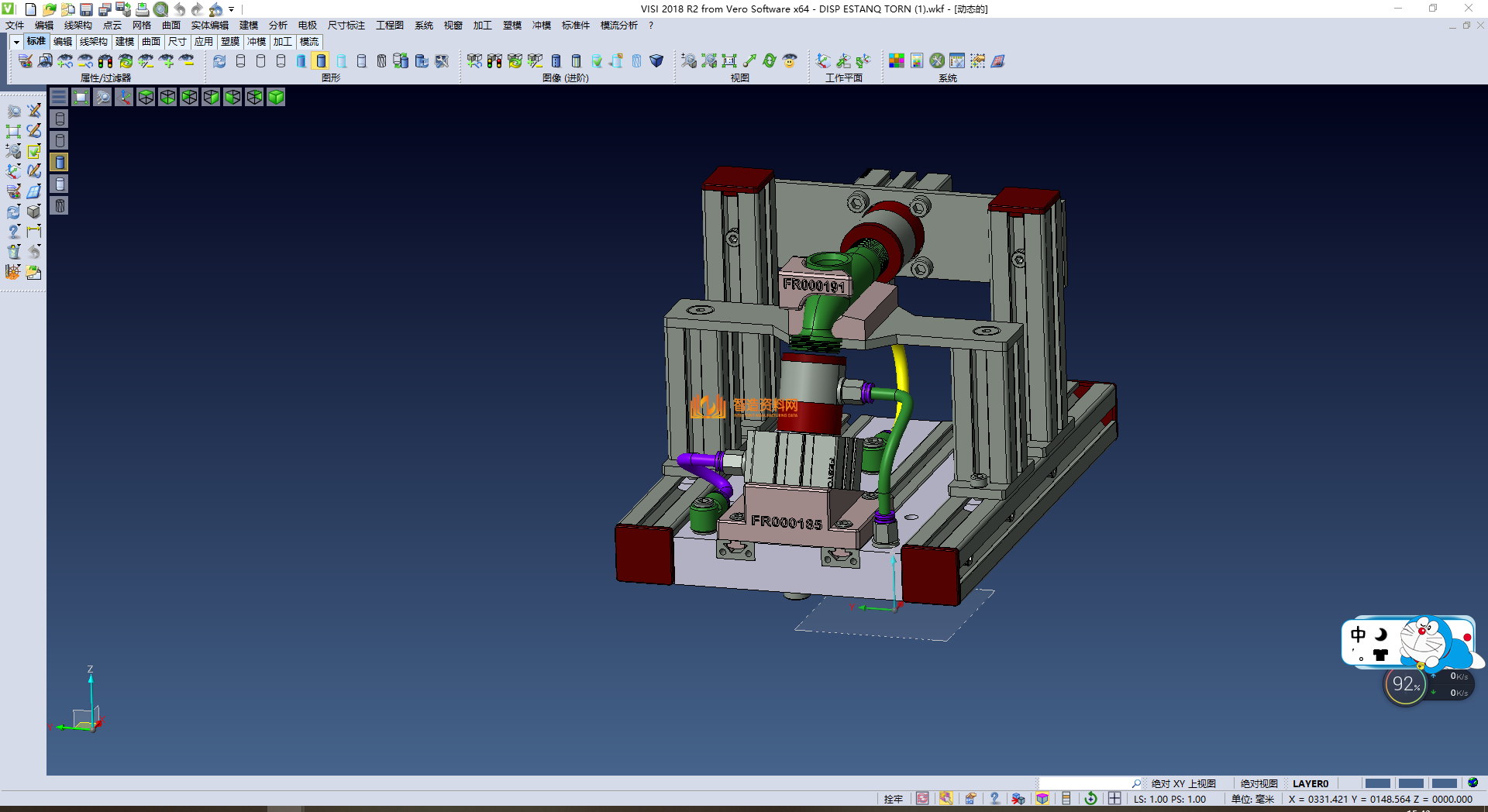1488x812 pixels.
Task: Click the 1:1 zoom view icon
Action: (729, 61)
